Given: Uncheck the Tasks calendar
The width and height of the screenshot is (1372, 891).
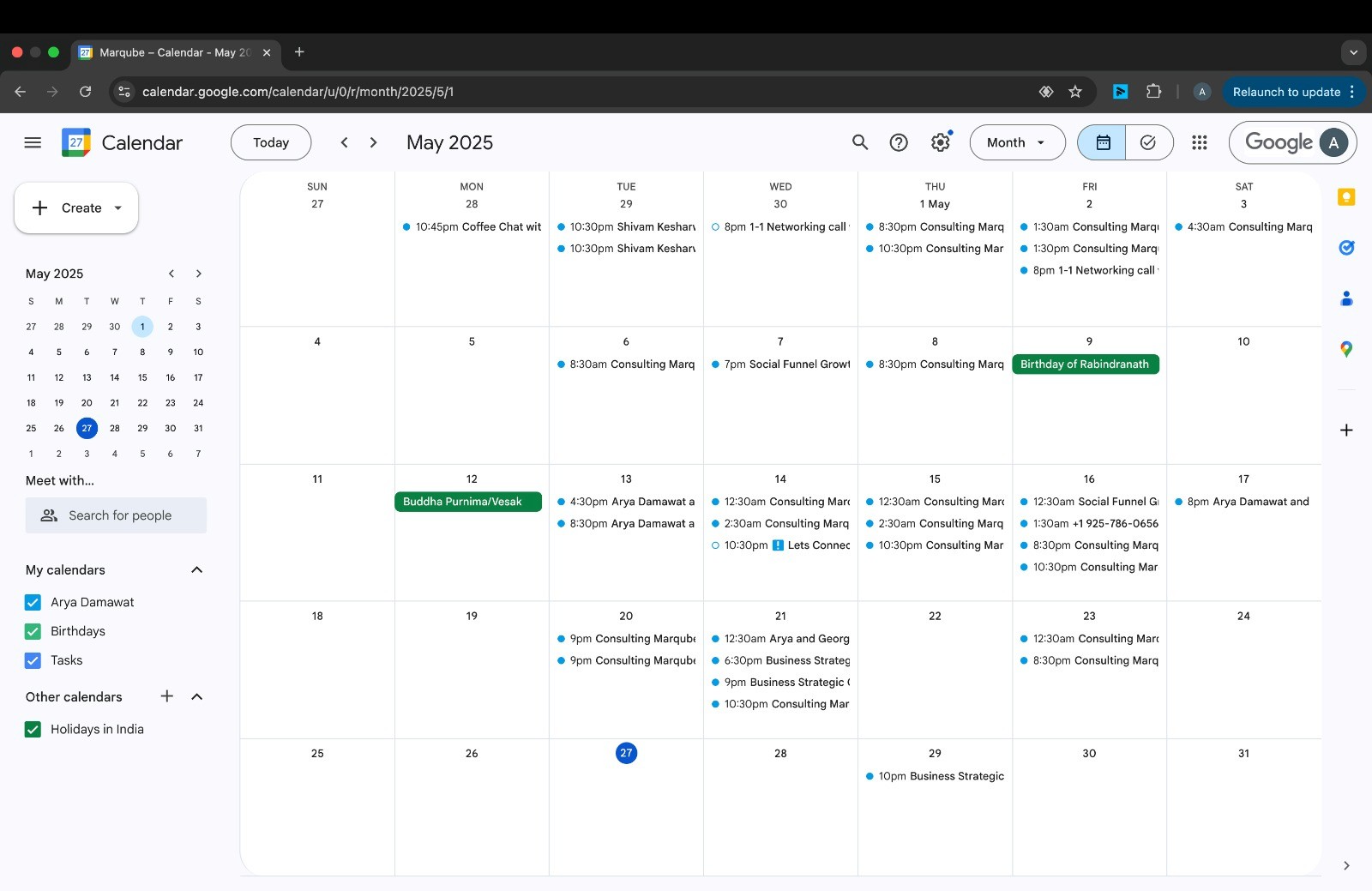Looking at the screenshot, I should 33,660.
